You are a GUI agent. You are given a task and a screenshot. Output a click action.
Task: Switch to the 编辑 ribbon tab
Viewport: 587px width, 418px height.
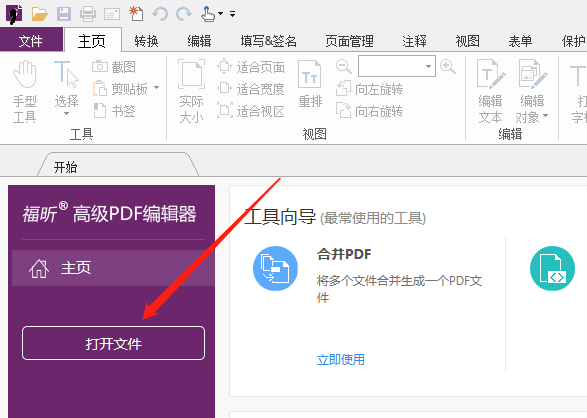click(200, 41)
